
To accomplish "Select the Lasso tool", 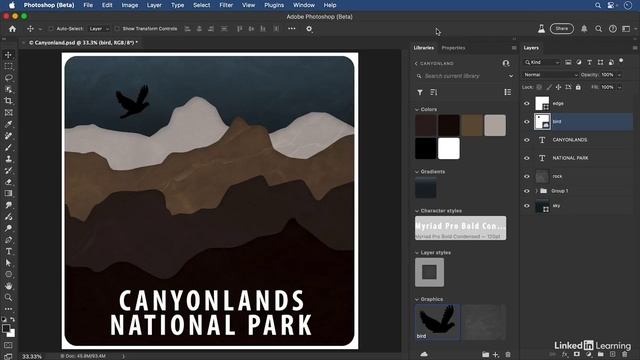I will click(8, 78).
